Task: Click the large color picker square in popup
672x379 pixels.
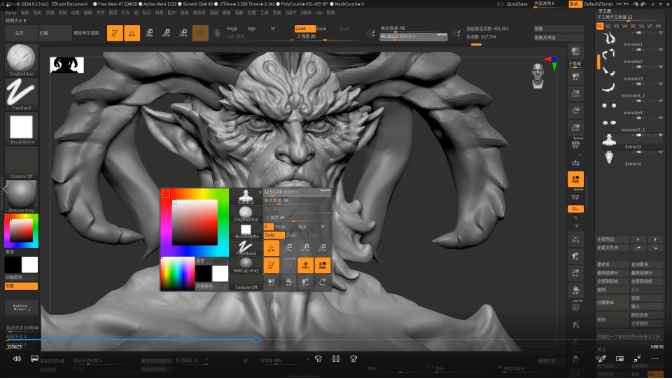Action: pos(195,223)
